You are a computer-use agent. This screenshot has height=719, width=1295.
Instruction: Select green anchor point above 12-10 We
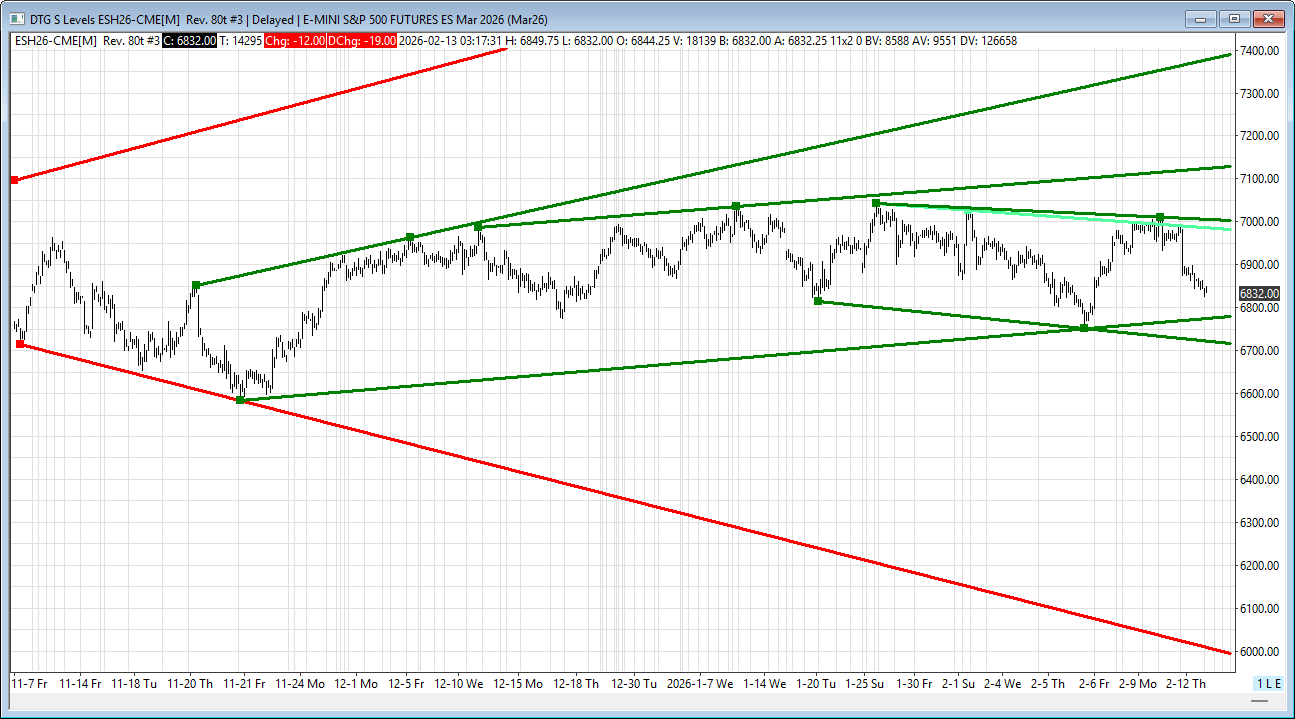[x=478, y=227]
